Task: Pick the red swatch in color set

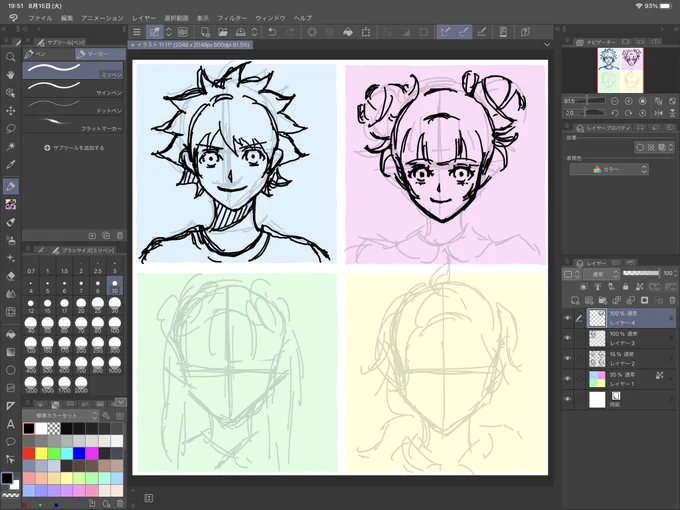Action: coord(29,453)
